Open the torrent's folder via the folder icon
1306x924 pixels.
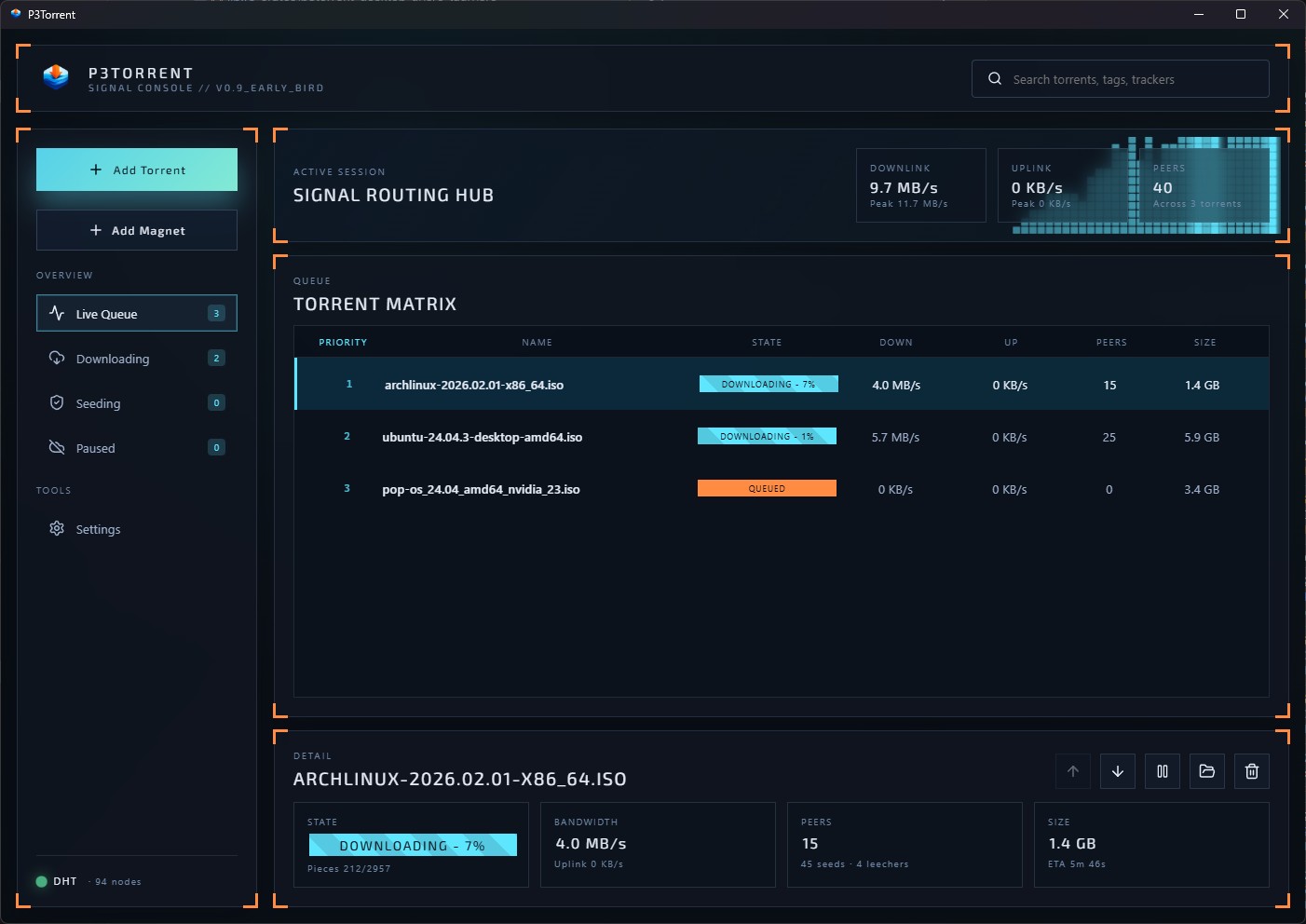tap(1207, 771)
